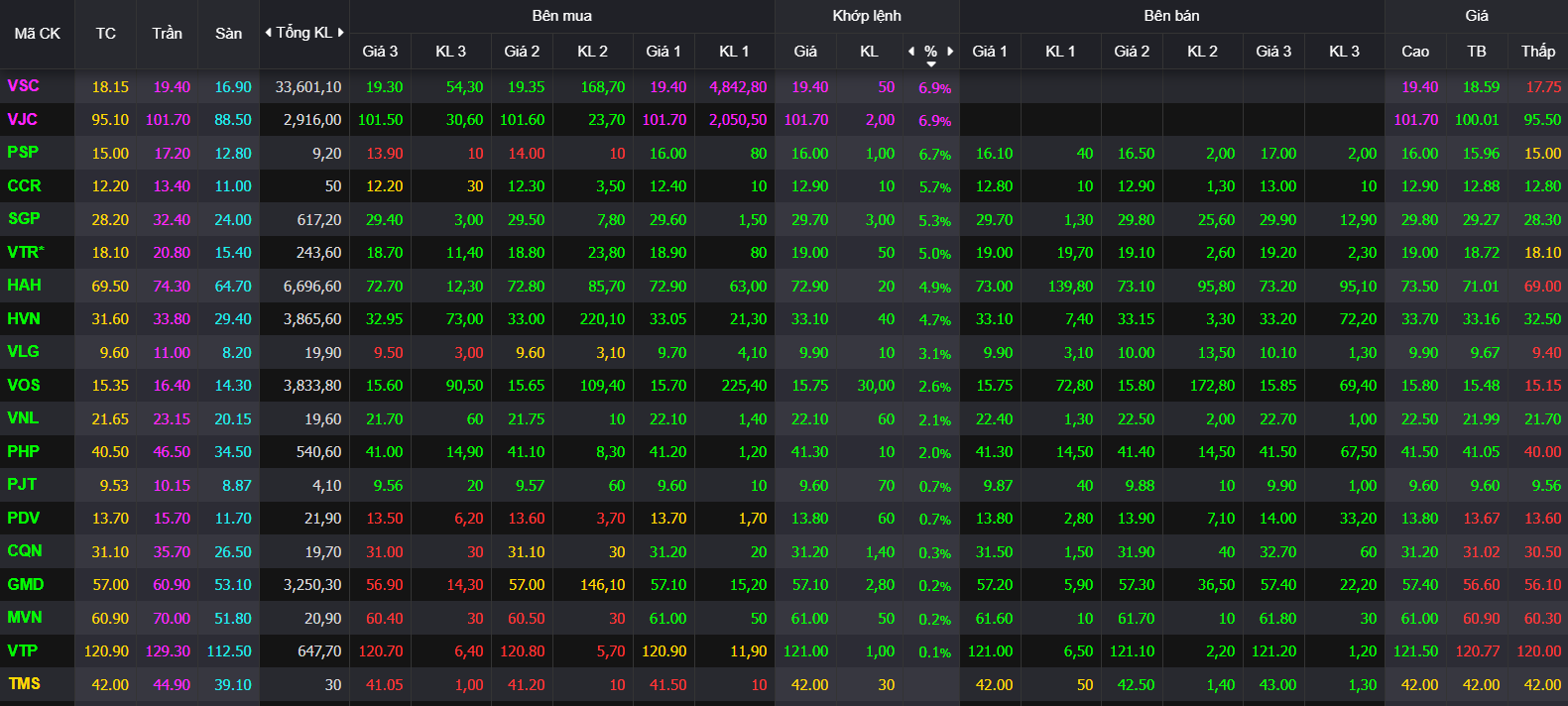Image resolution: width=1568 pixels, height=706 pixels.
Task: Click VJC bid volume 2,050,50
Action: [738, 120]
